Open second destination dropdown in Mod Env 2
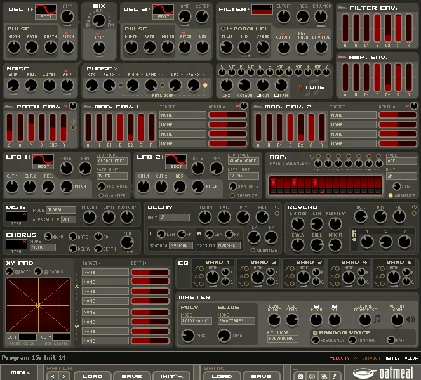421x380 pixels. coord(353,125)
